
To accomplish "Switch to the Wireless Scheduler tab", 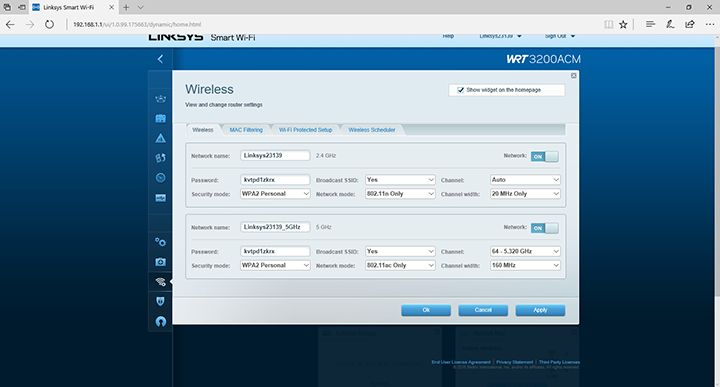I will click(371, 130).
